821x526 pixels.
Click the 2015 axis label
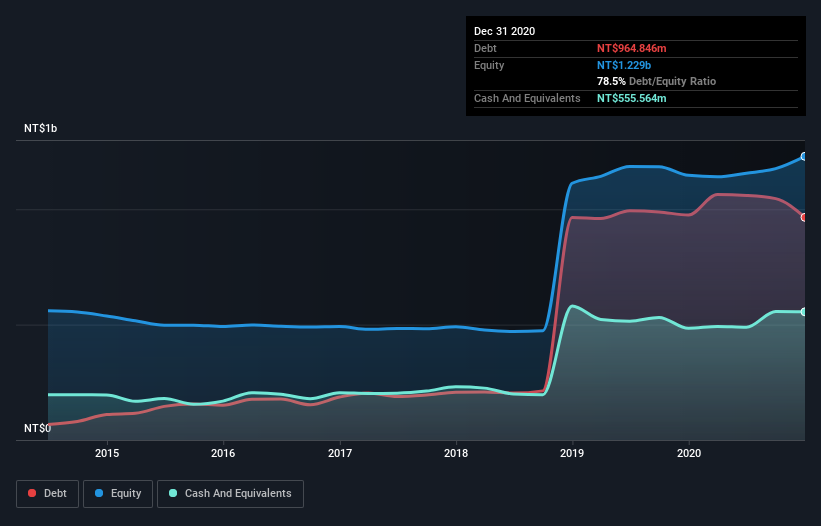click(107, 453)
